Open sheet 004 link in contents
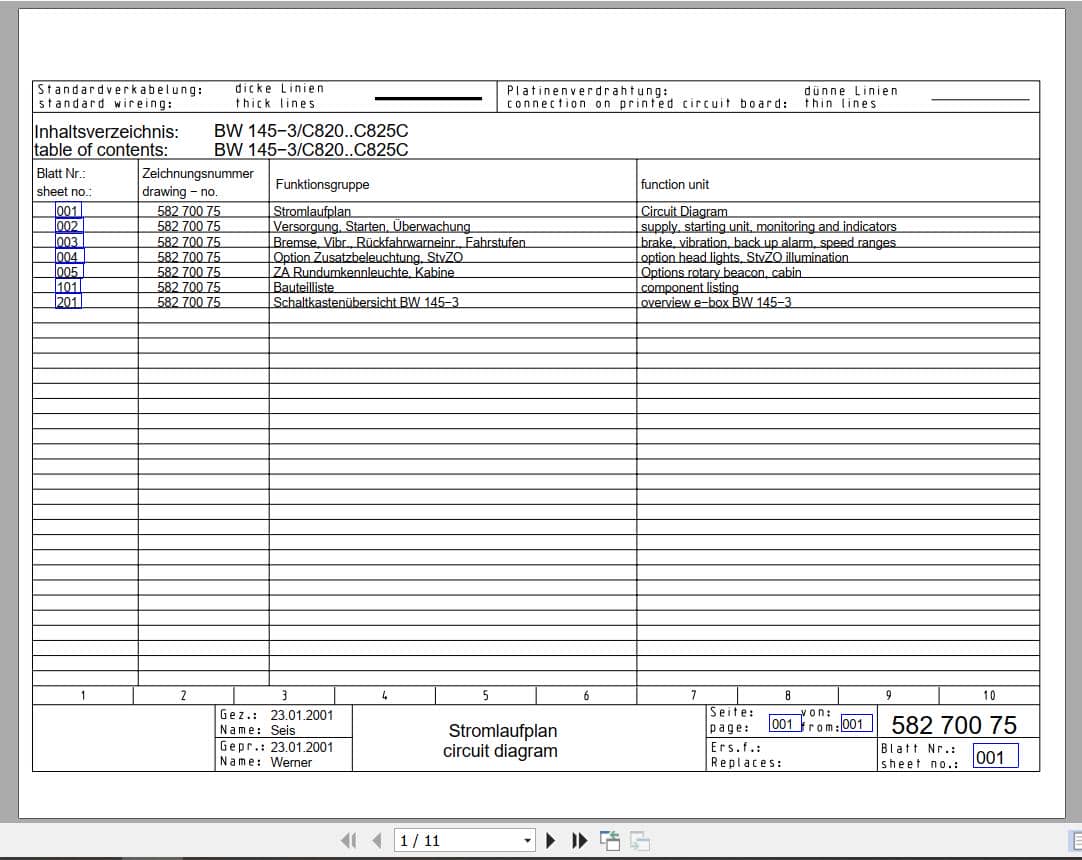 pyautogui.click(x=69, y=257)
